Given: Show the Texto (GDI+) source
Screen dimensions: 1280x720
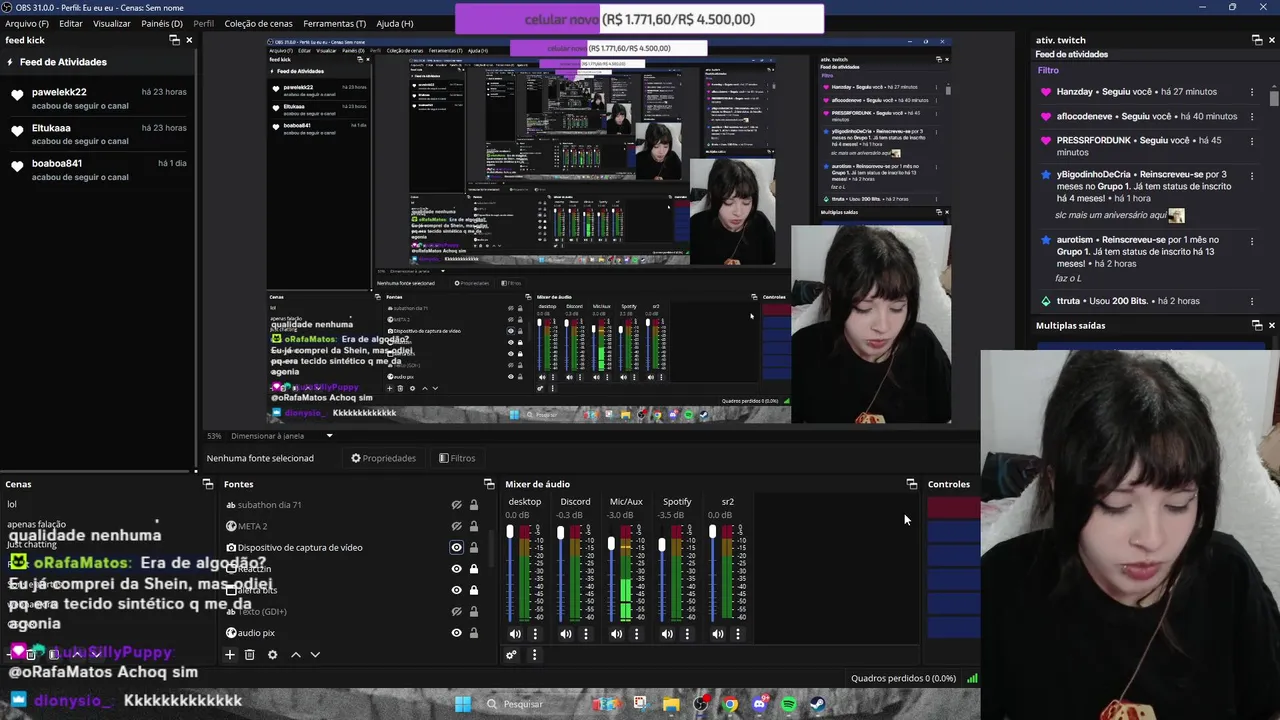Looking at the screenshot, I should coord(456,611).
